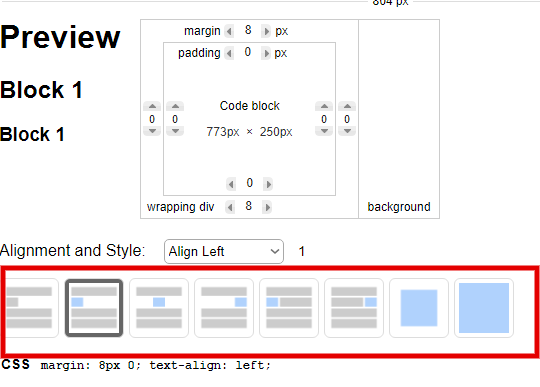Select the Float Right style icon
This screenshot has width=540, height=387.
click(354, 308)
